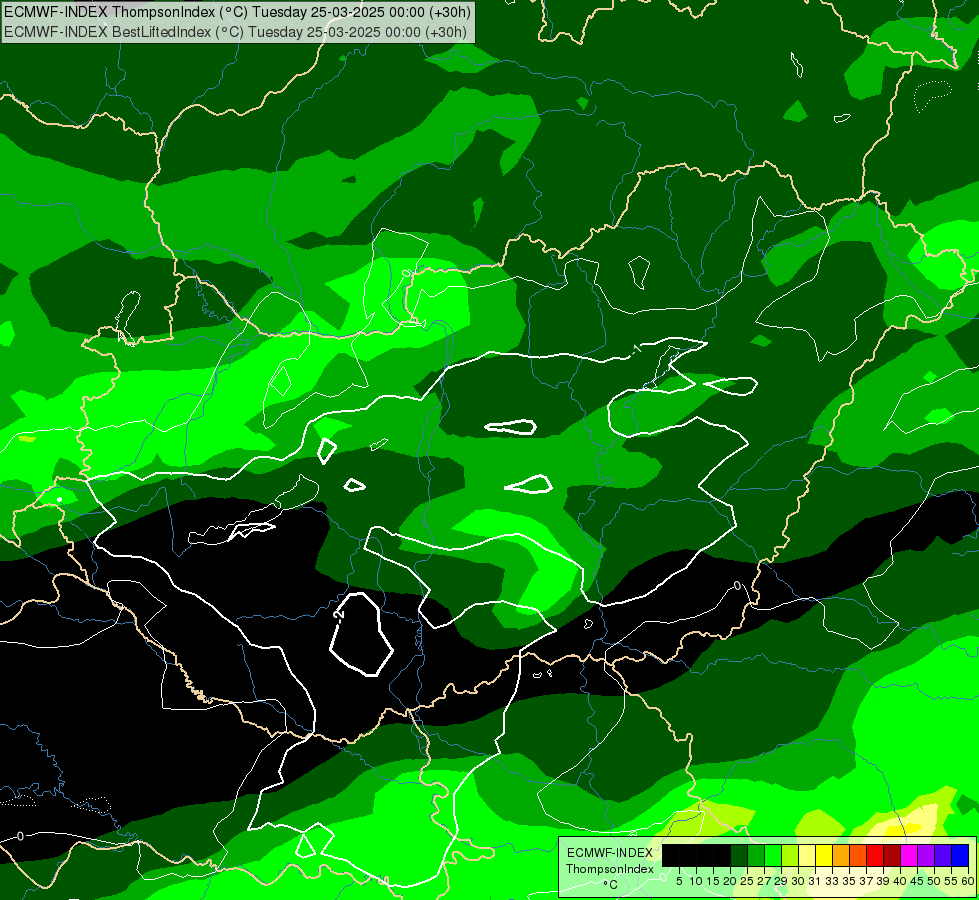Image resolution: width=979 pixels, height=900 pixels.
Task: Click the ECMWF-INDEX label in legend
Action: pyautogui.click(x=610, y=853)
